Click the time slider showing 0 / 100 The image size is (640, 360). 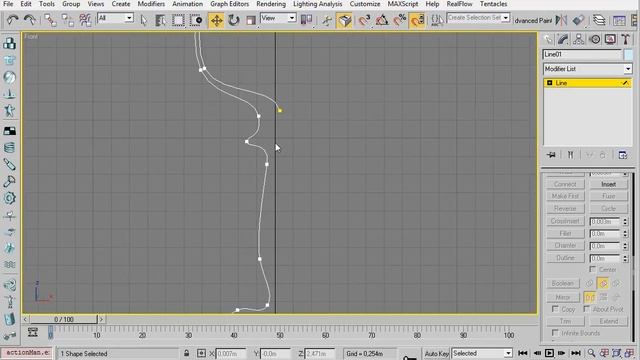click(x=64, y=319)
